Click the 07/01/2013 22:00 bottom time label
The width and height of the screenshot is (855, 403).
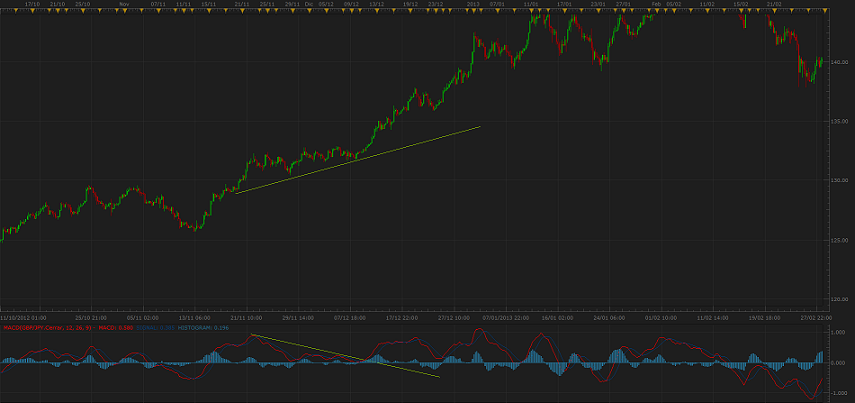(503, 317)
